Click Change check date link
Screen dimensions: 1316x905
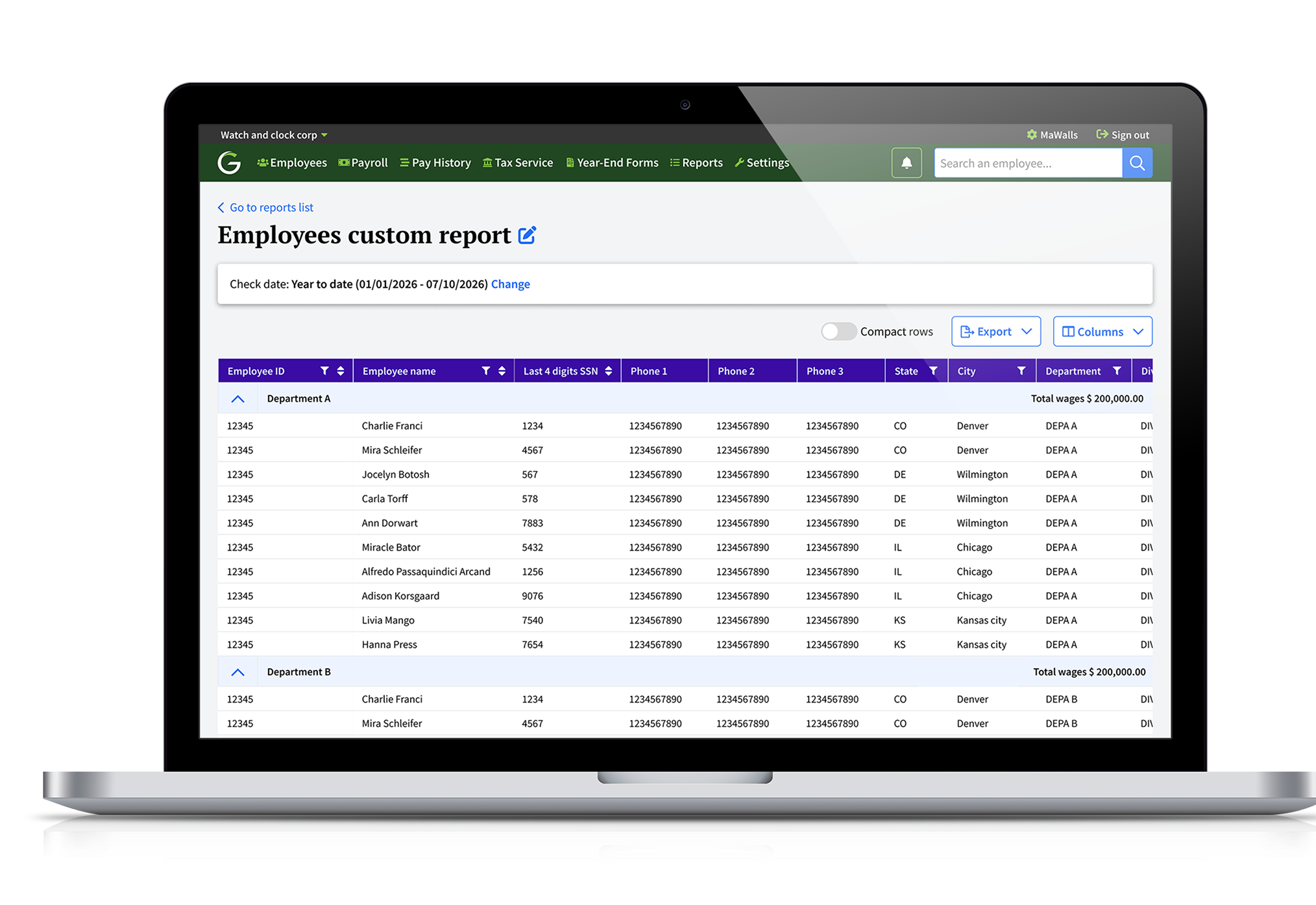[x=511, y=284]
